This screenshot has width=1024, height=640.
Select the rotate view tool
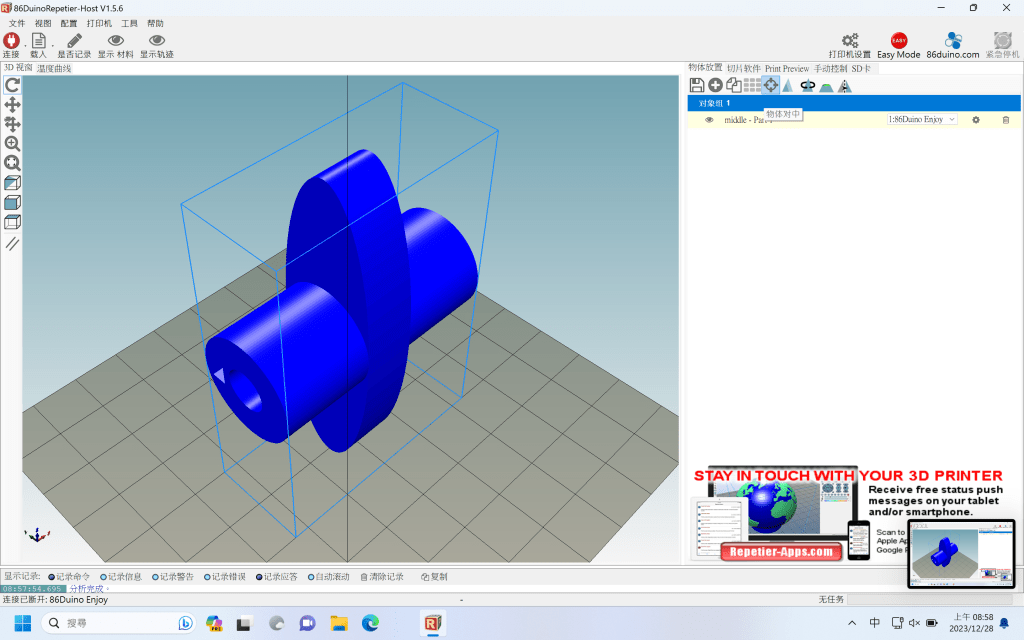pyautogui.click(x=12, y=86)
